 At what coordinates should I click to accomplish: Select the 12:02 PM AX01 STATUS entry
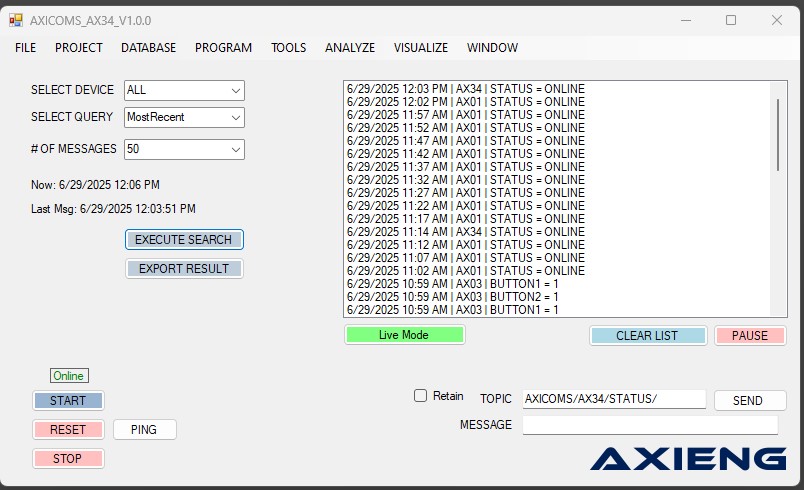[x=558, y=101]
